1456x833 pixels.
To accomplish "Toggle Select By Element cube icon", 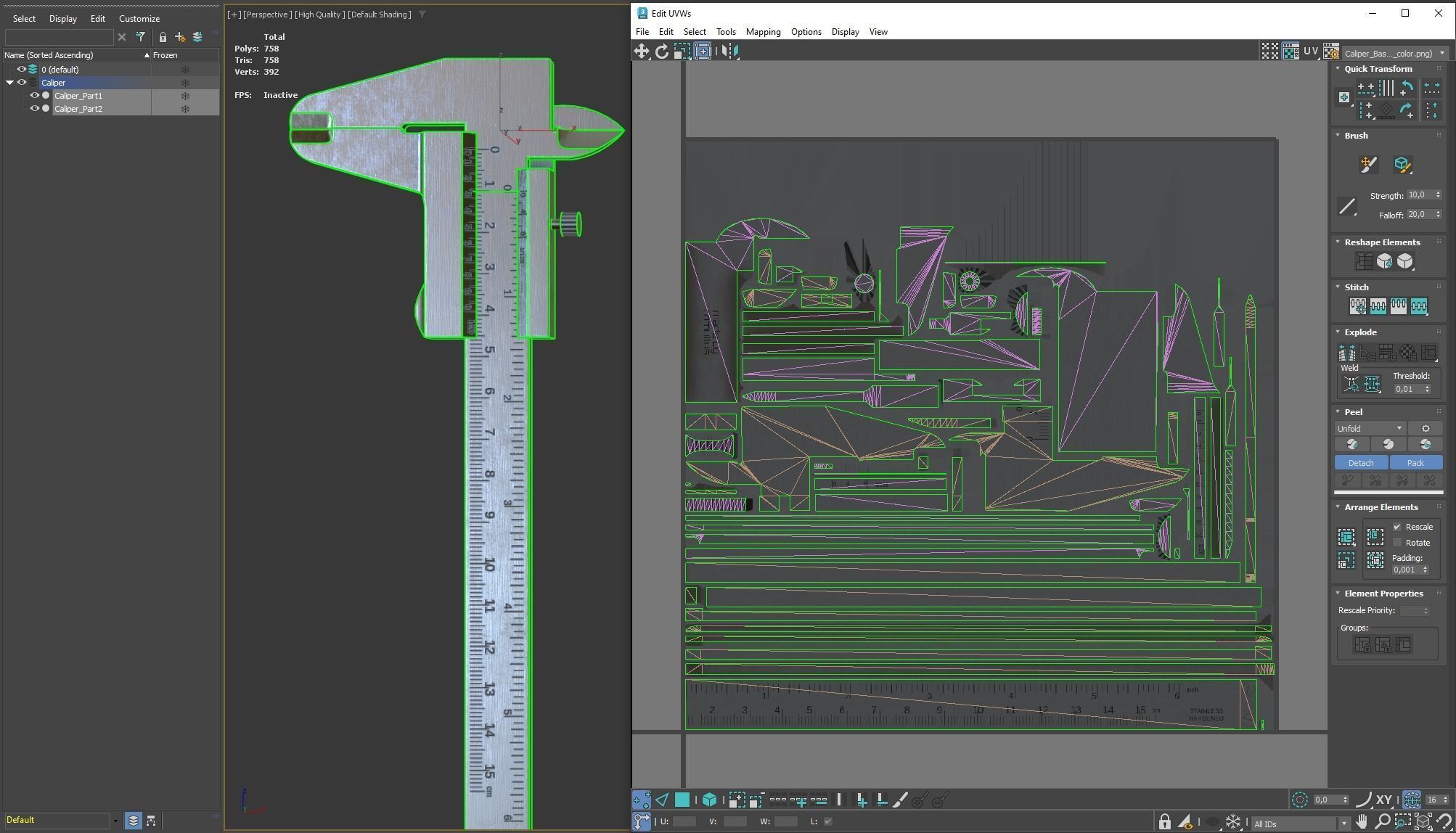I will [709, 800].
